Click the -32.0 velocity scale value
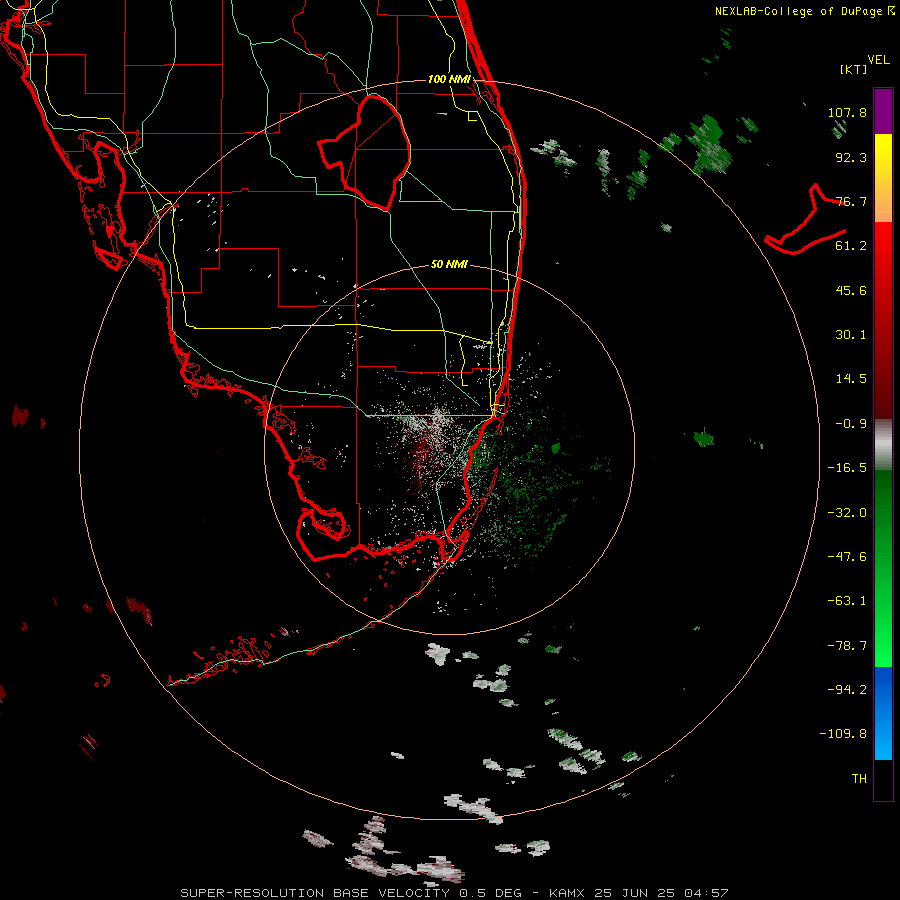Screen dimensions: 900x900 (x=847, y=513)
